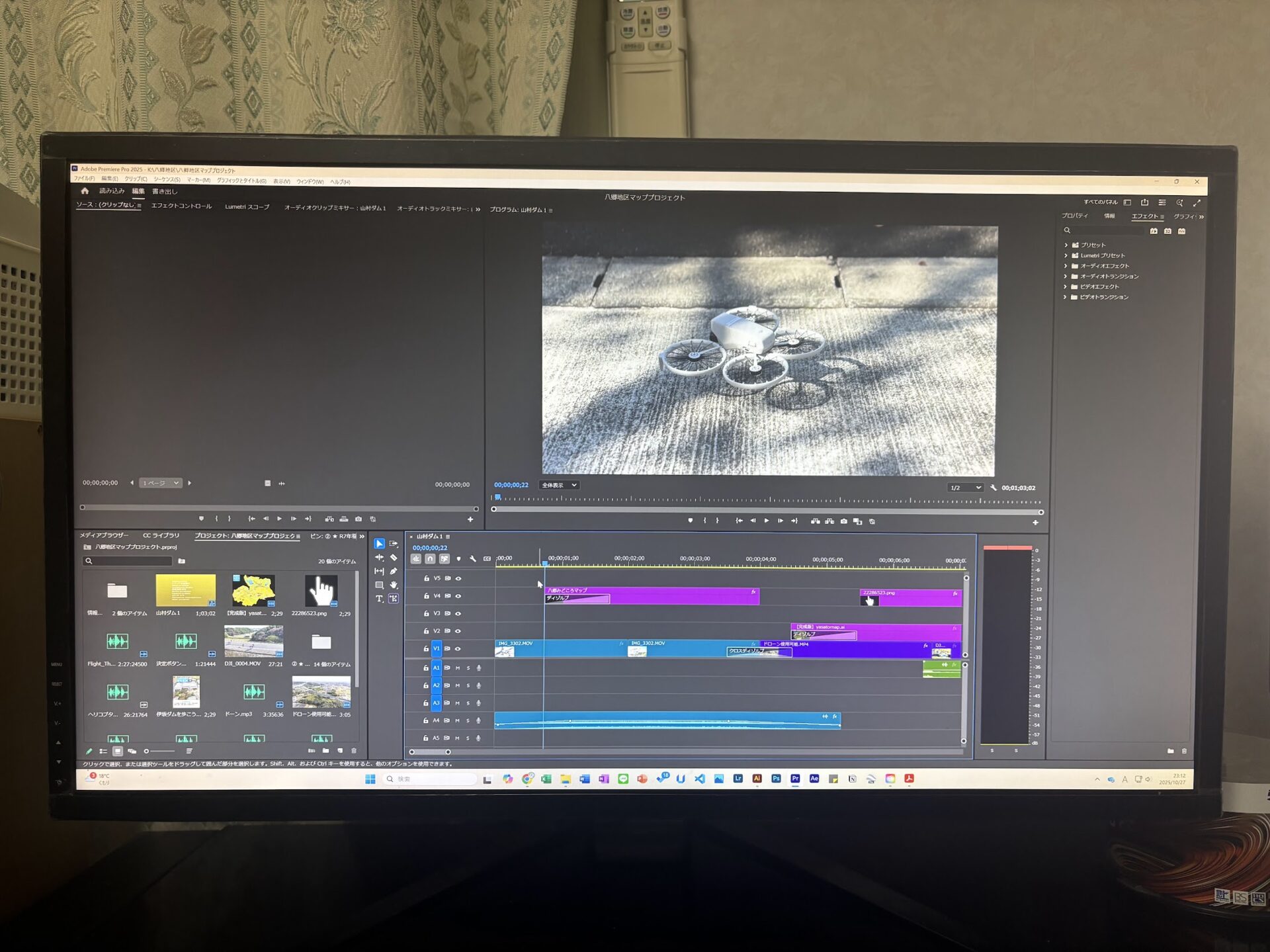Open the シーケンス(S) menu
This screenshot has height=952, width=1270.
pyautogui.click(x=167, y=180)
